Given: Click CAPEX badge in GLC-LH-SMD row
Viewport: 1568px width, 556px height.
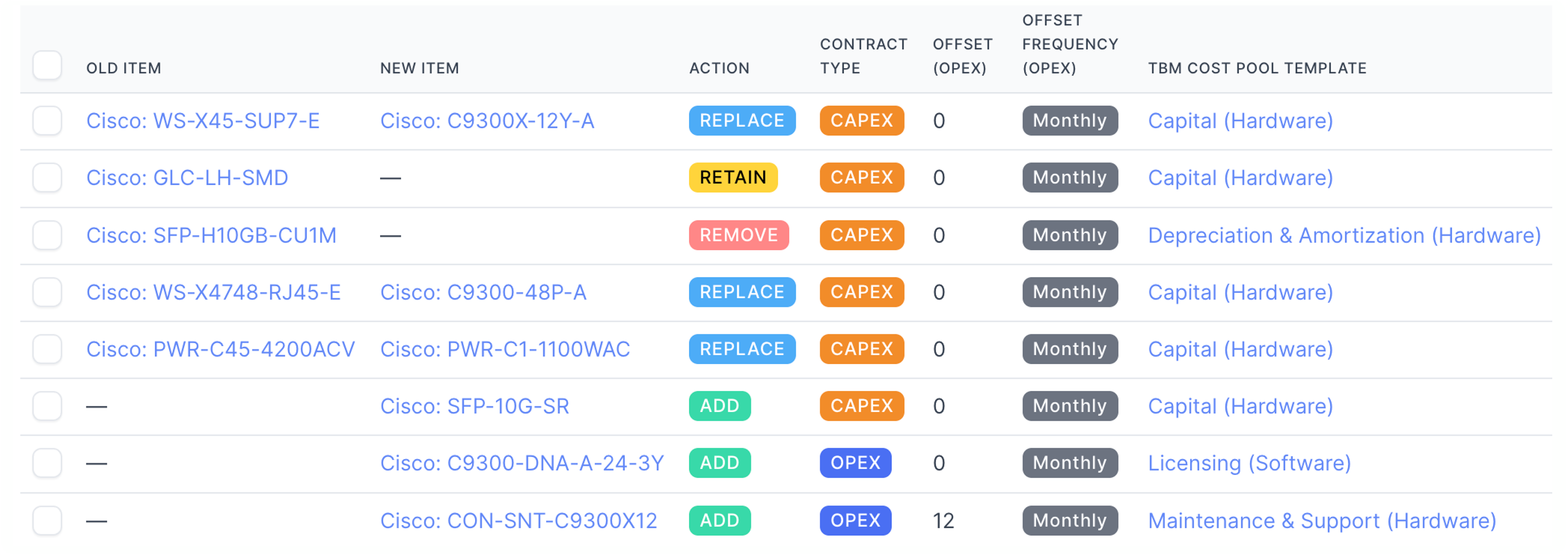Looking at the screenshot, I should [862, 177].
